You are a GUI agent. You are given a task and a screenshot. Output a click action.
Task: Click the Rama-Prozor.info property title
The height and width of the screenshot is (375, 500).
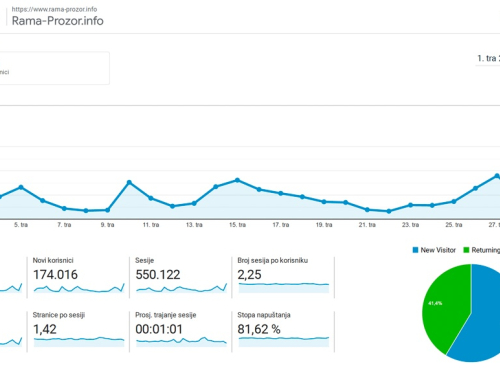pos(58,21)
